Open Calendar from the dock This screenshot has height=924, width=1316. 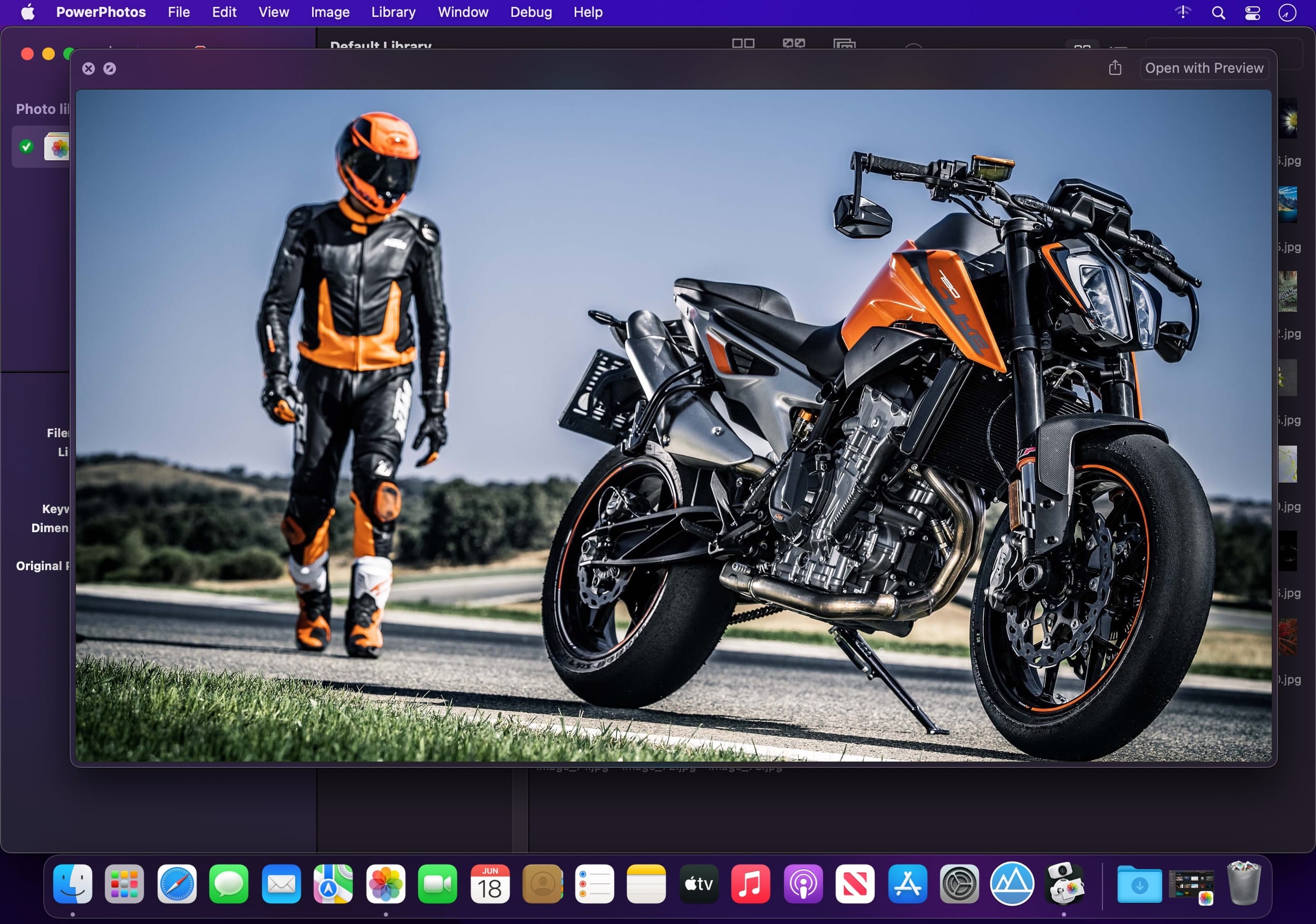click(490, 884)
